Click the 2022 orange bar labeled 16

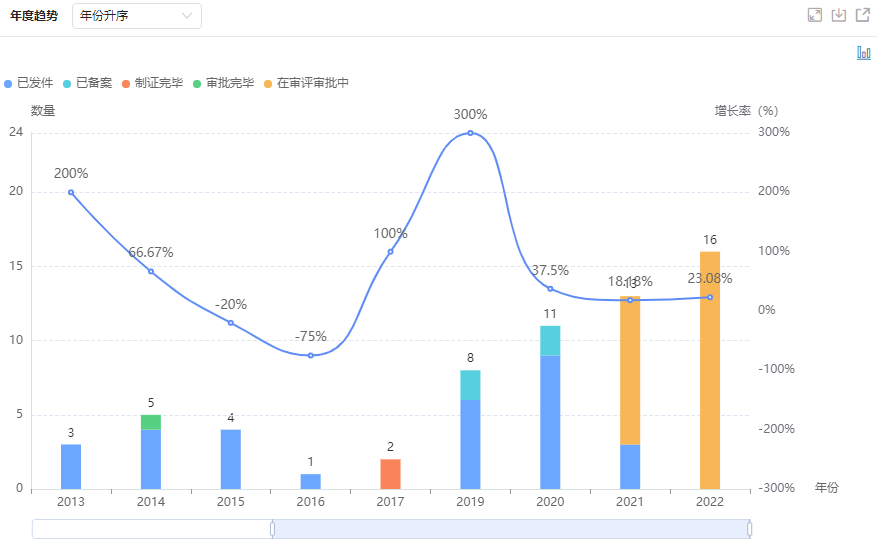click(x=710, y=370)
